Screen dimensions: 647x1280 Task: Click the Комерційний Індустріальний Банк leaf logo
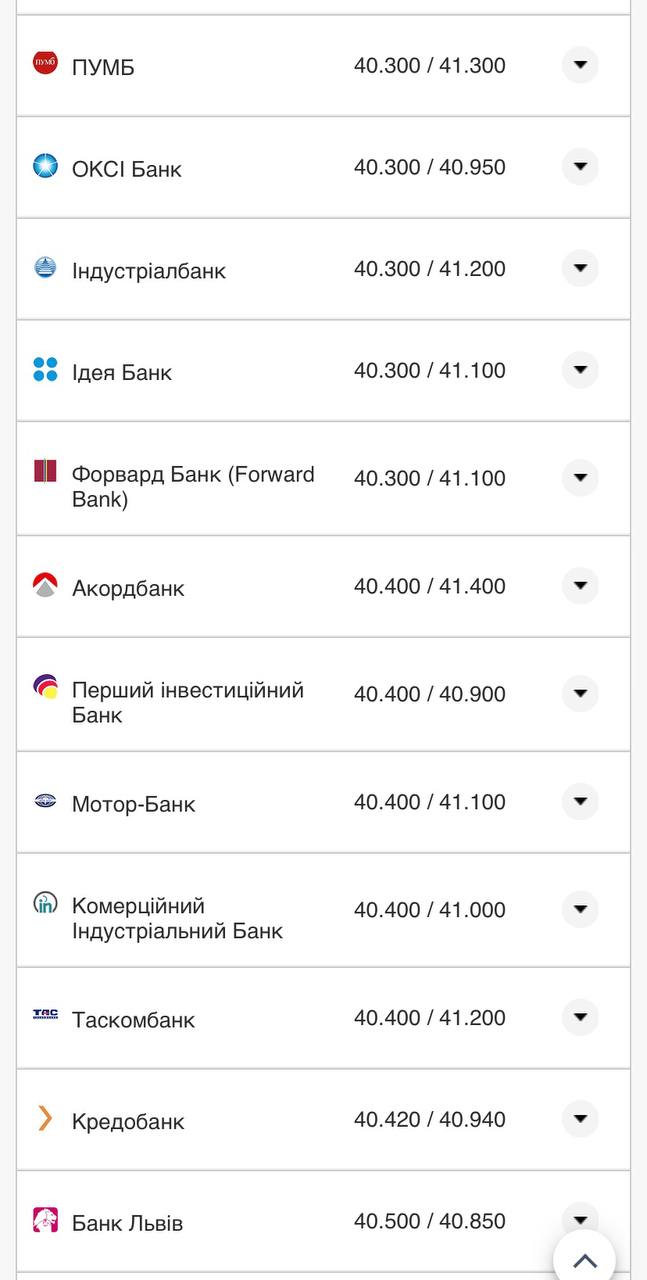pyautogui.click(x=44, y=903)
